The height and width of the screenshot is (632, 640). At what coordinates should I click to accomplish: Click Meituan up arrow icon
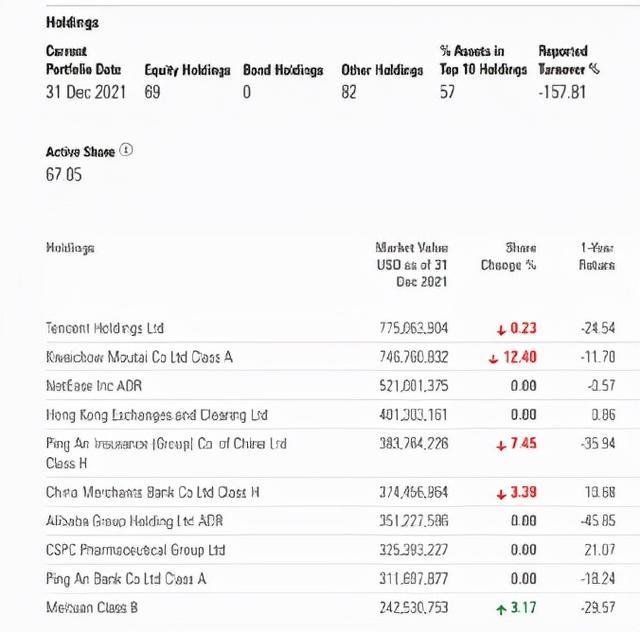click(x=501, y=610)
